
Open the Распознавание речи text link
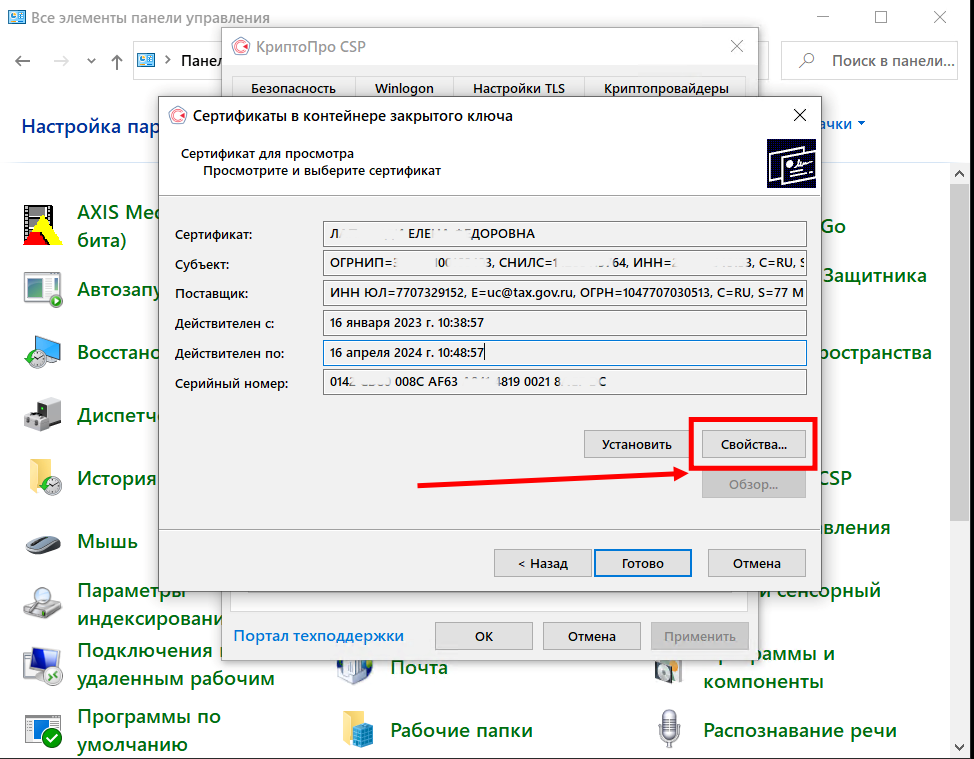[x=799, y=730]
